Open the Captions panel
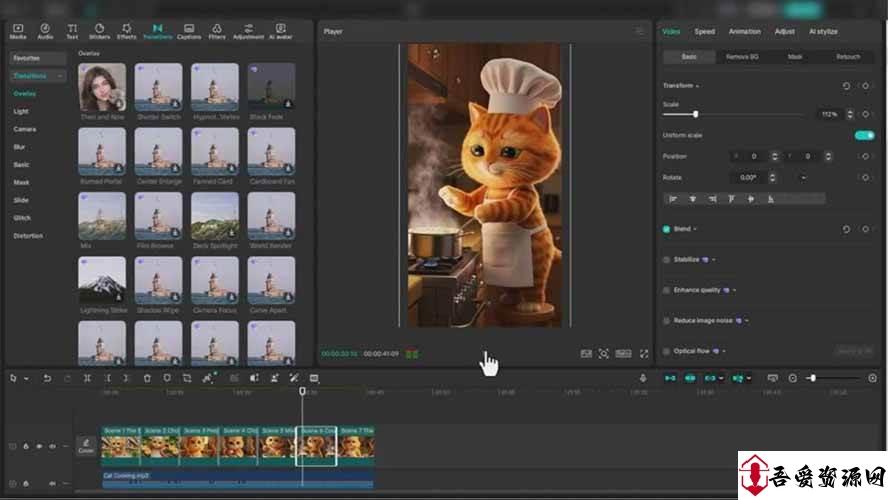This screenshot has height=500, width=888. (x=189, y=30)
